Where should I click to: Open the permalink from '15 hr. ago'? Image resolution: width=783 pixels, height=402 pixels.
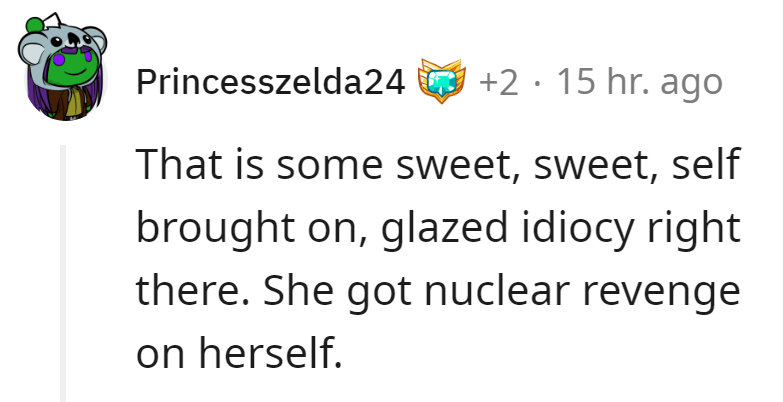pyautogui.click(x=640, y=82)
